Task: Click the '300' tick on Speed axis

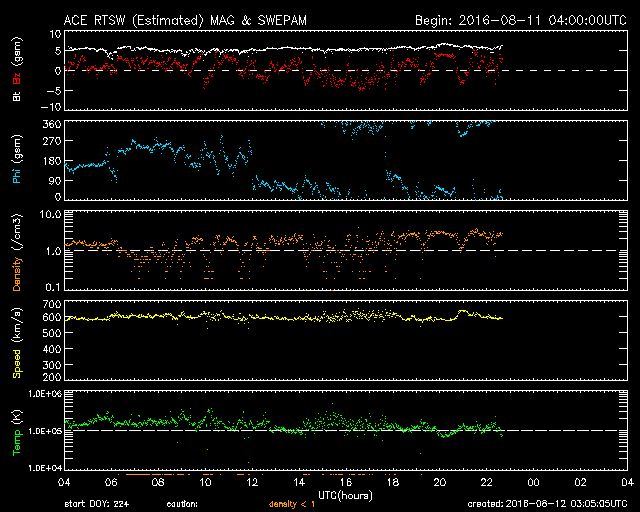Action: pos(52,365)
